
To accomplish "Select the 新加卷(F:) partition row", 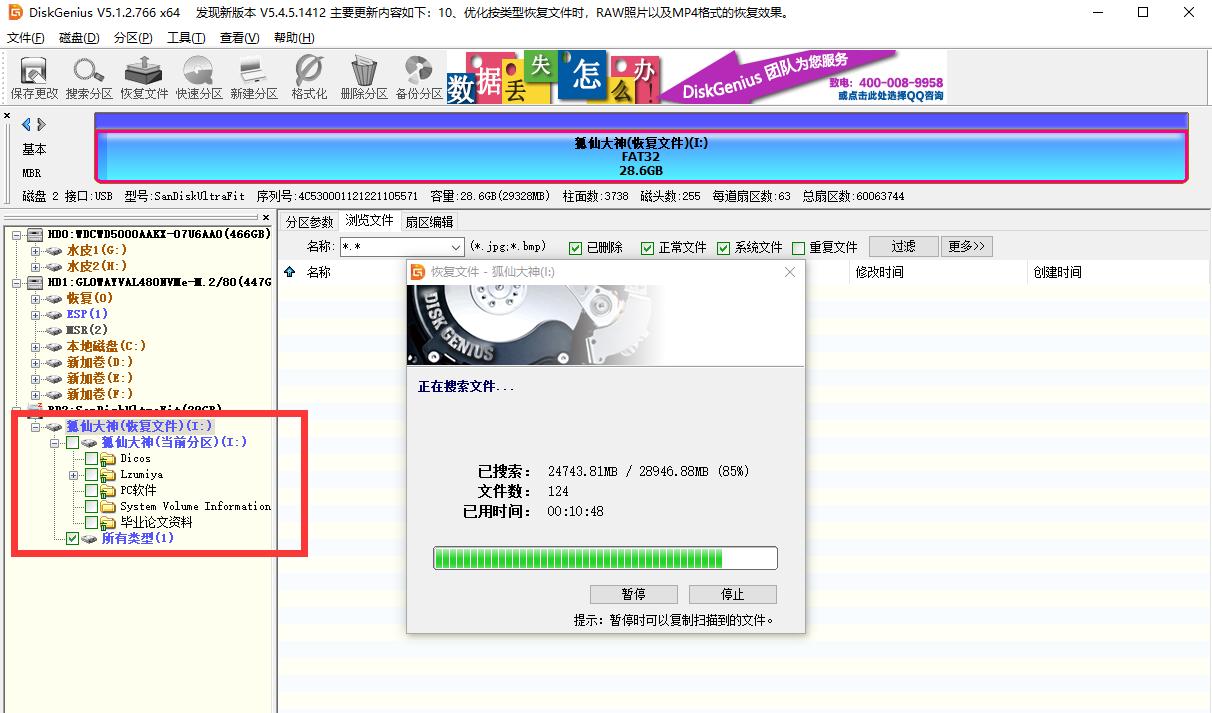I will point(99,394).
